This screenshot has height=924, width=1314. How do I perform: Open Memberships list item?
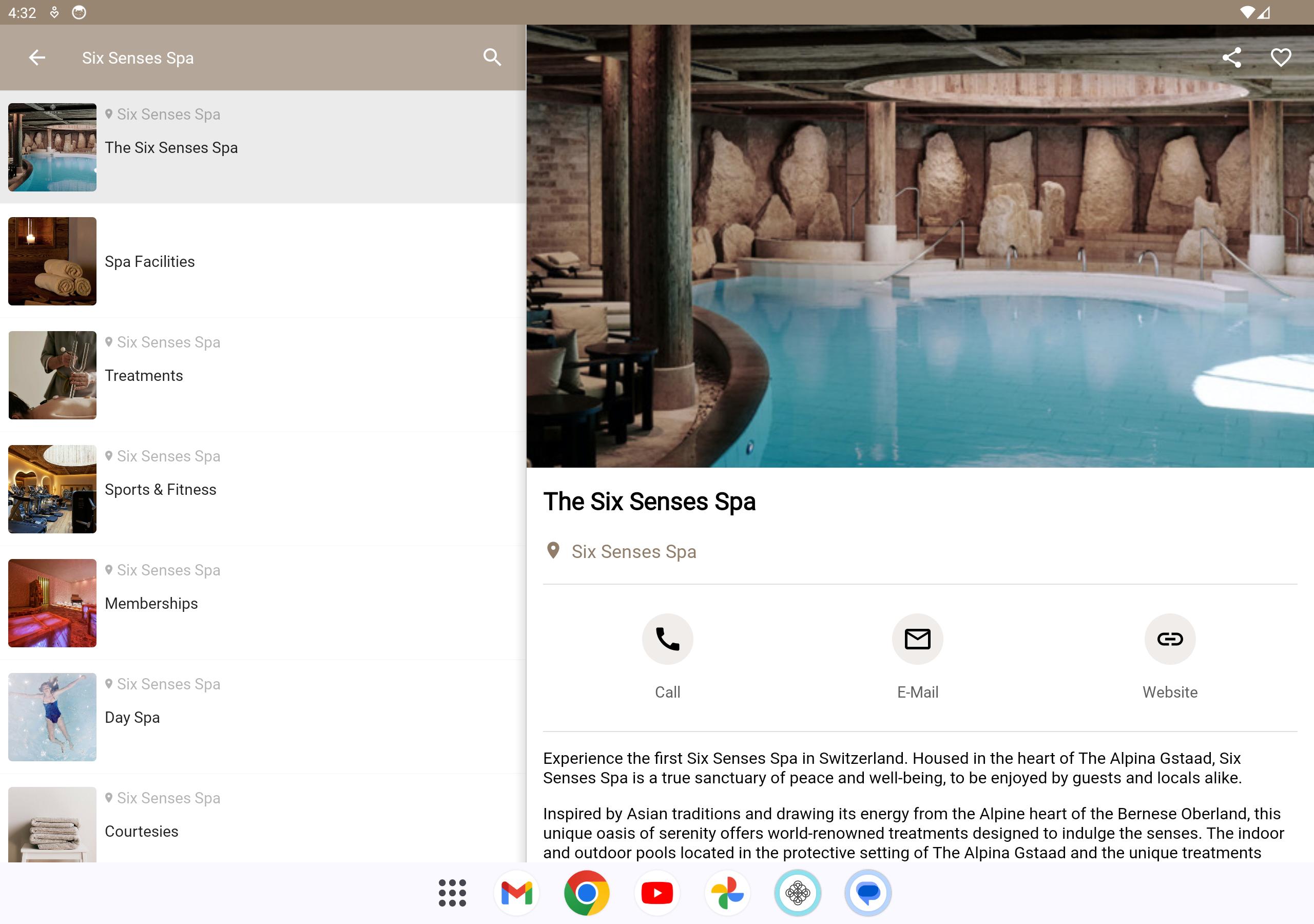tap(263, 603)
